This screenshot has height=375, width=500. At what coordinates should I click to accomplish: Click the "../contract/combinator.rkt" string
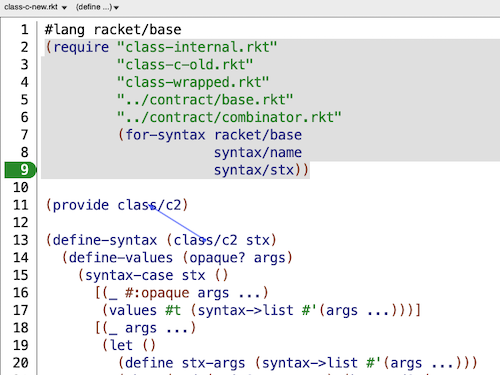coord(229,117)
